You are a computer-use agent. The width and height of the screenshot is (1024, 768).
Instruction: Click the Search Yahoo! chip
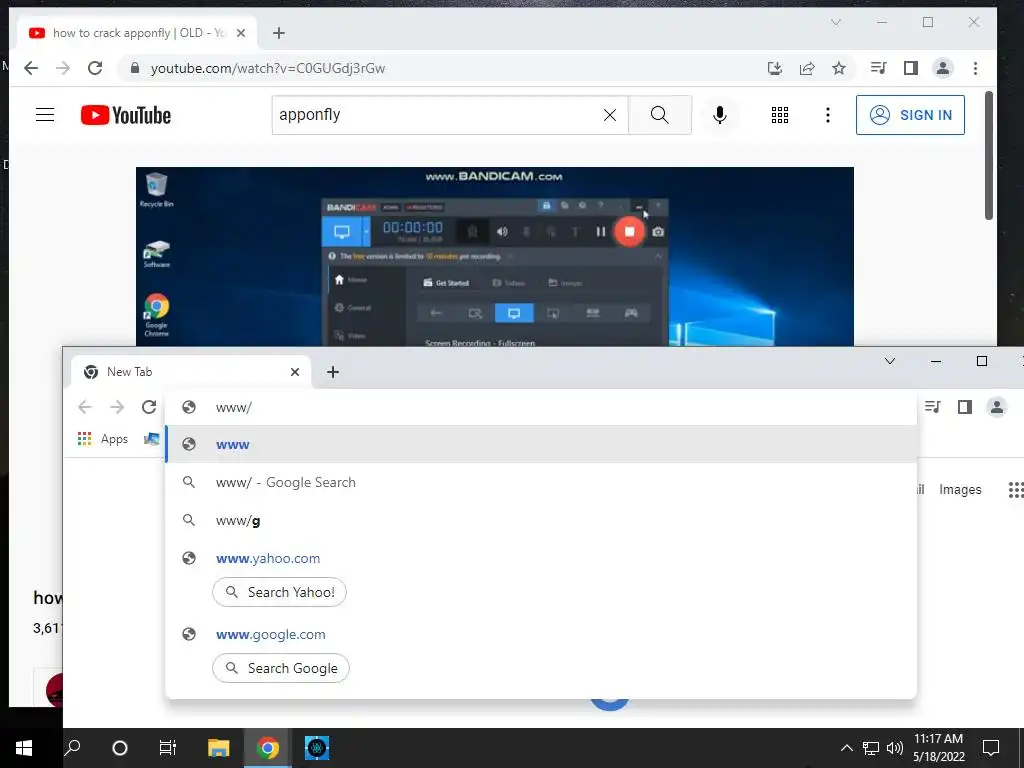click(x=280, y=592)
